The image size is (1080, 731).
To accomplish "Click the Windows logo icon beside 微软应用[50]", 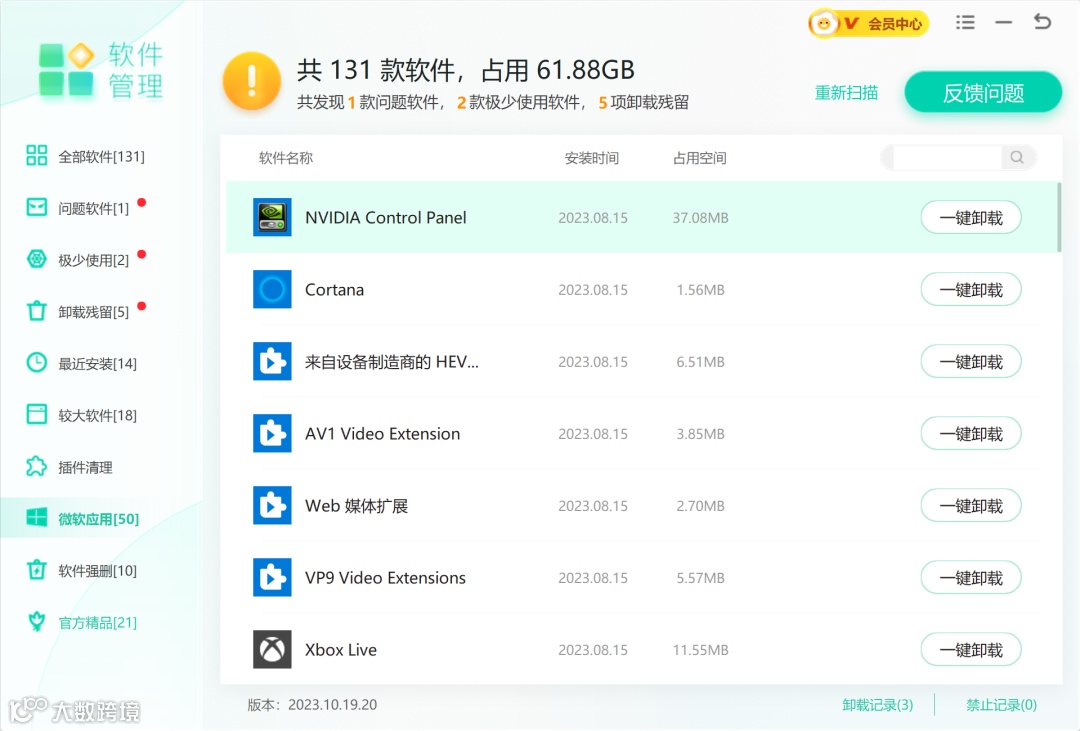I will point(37,518).
